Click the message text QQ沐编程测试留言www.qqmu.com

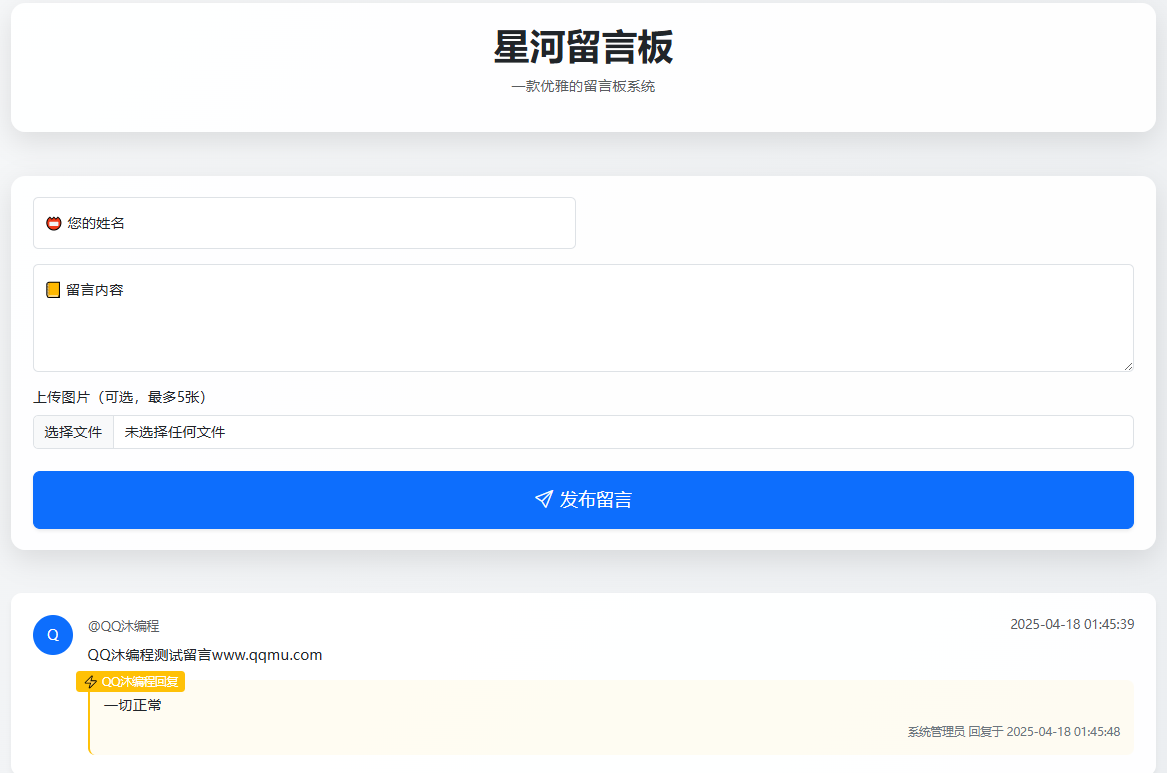point(205,655)
